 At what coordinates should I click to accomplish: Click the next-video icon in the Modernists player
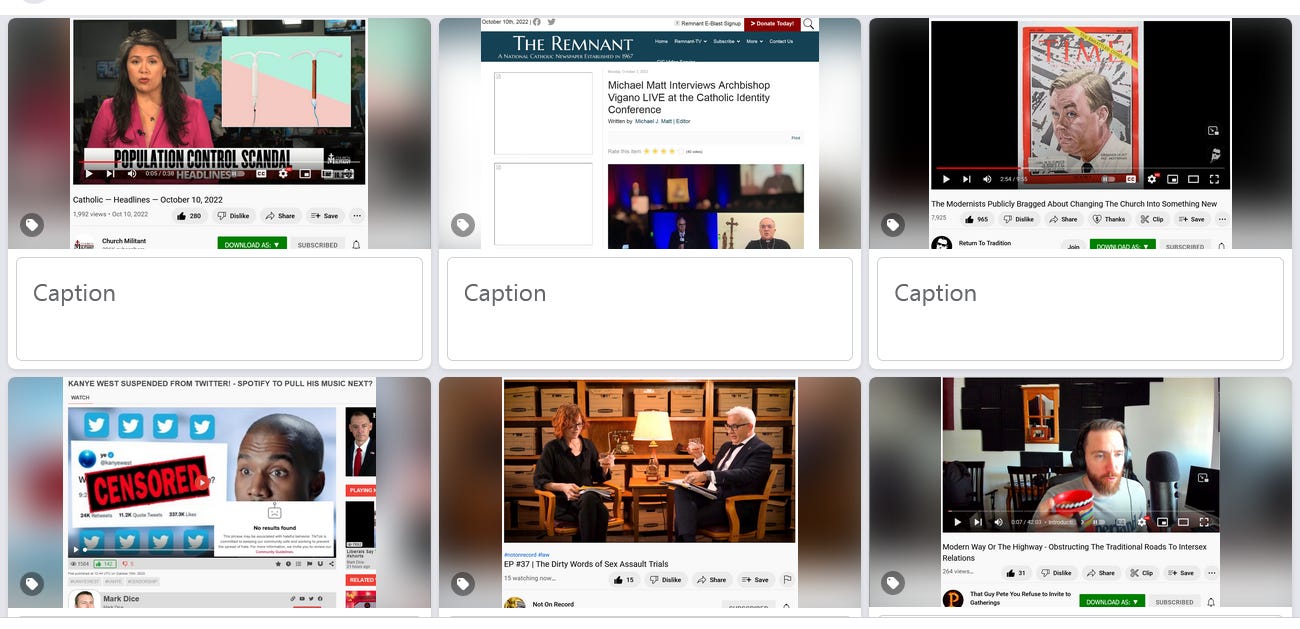click(966, 179)
